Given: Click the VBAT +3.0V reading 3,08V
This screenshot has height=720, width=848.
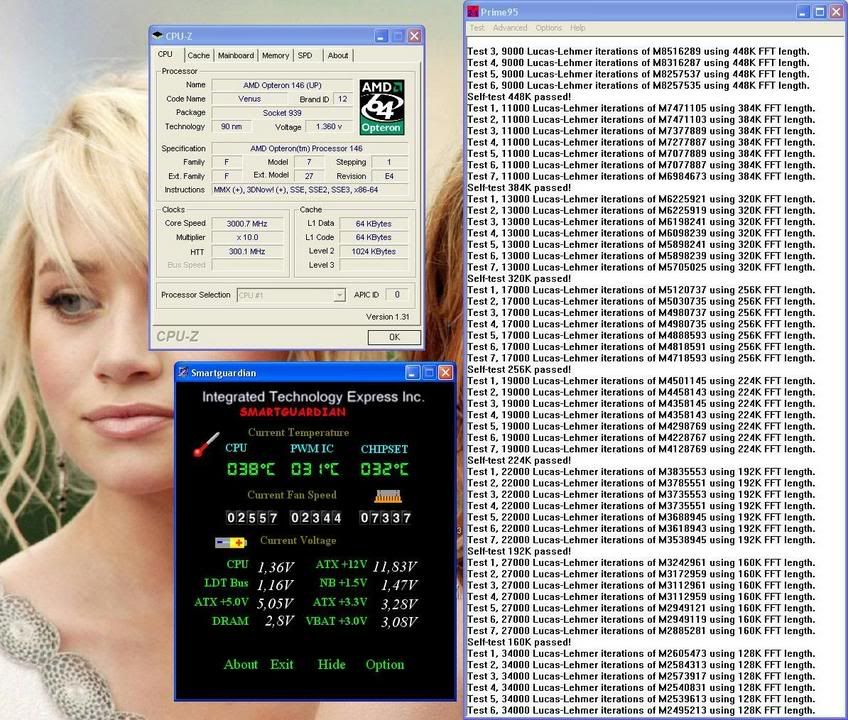Looking at the screenshot, I should click(399, 622).
